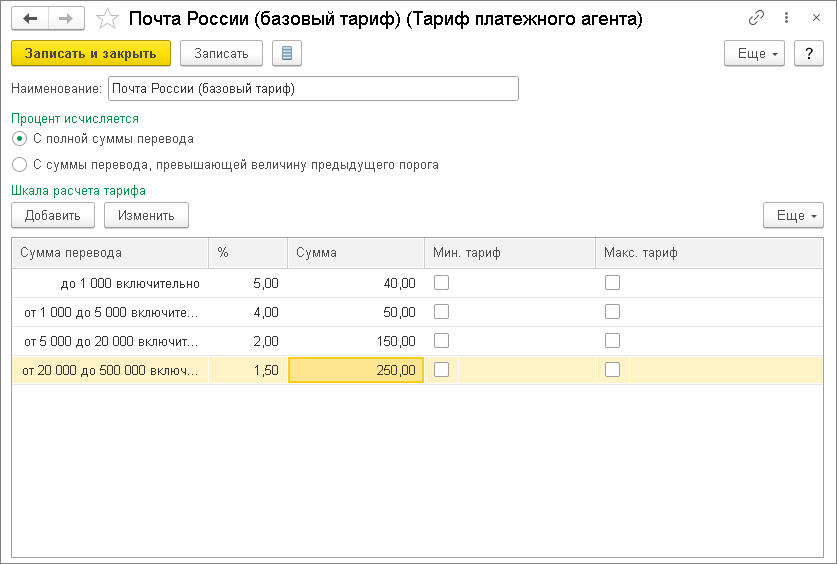
Task: Open help with question mark button
Action: (x=808, y=53)
